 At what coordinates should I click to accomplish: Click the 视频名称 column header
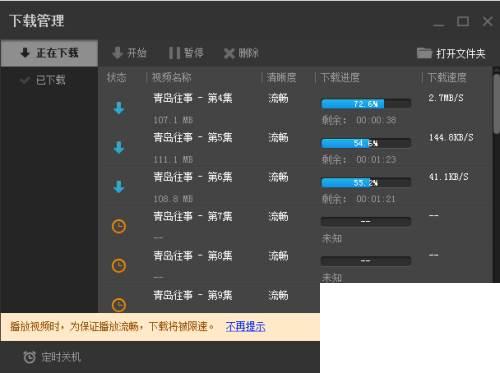(x=171, y=77)
